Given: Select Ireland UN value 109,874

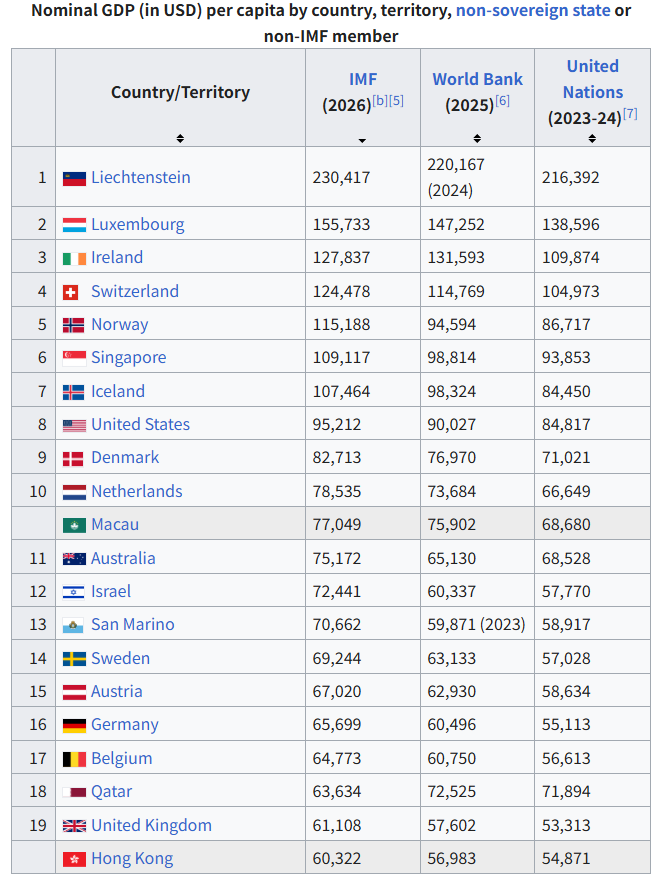Looking at the screenshot, I should [570, 257].
